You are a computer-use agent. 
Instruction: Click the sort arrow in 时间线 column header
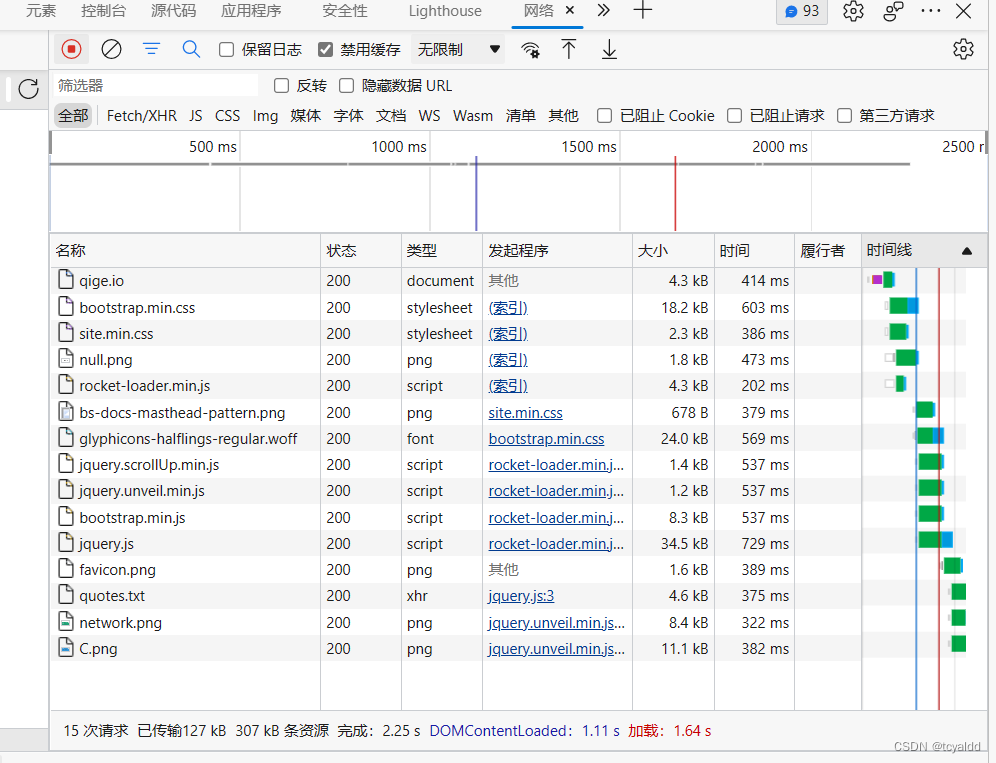pyautogui.click(x=967, y=251)
